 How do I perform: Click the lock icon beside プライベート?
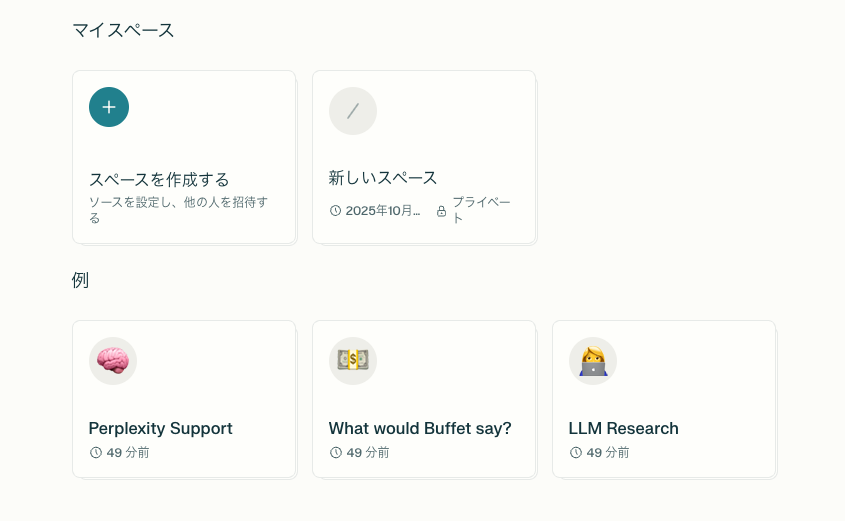441,211
